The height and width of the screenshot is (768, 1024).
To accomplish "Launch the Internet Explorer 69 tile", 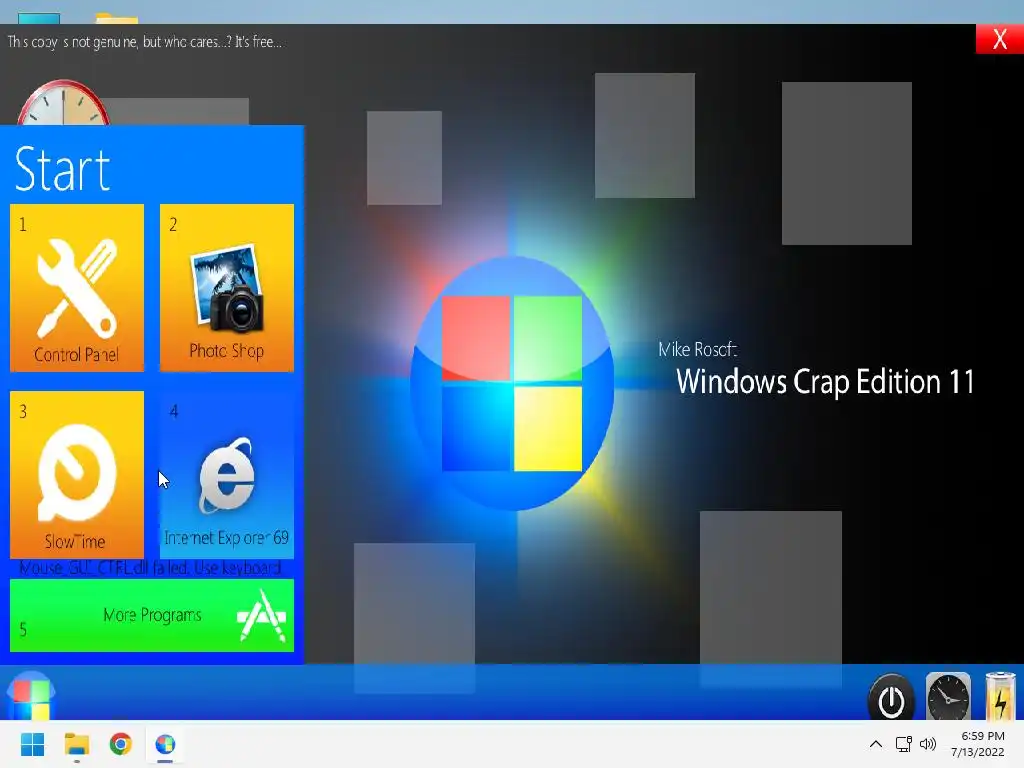I will tap(227, 475).
